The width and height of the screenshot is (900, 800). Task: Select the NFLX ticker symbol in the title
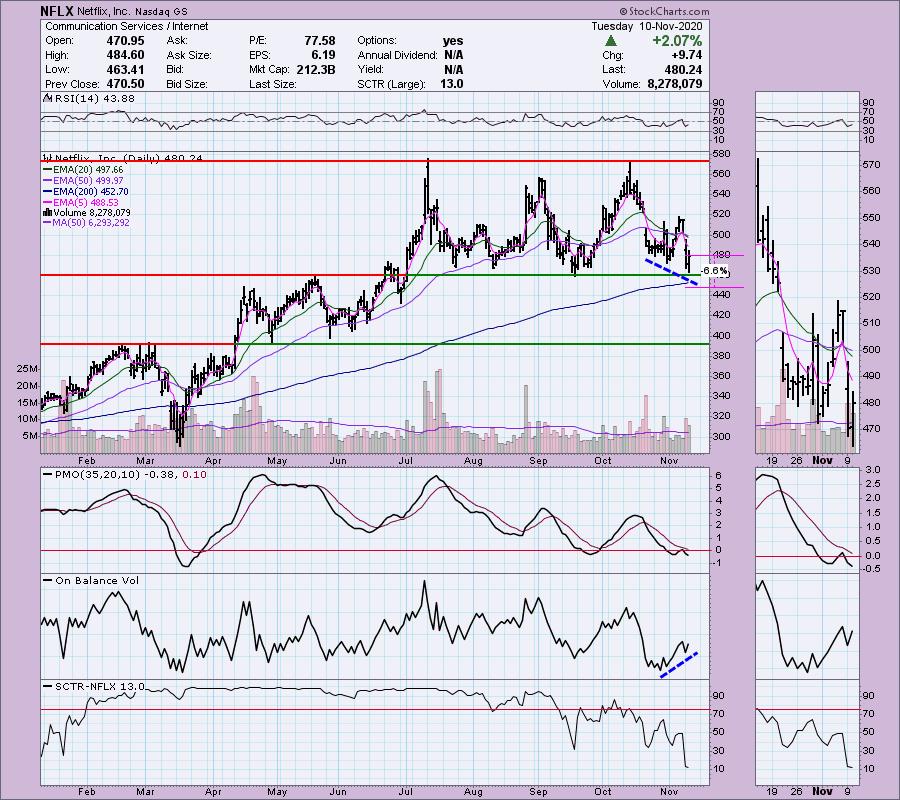[x=56, y=11]
